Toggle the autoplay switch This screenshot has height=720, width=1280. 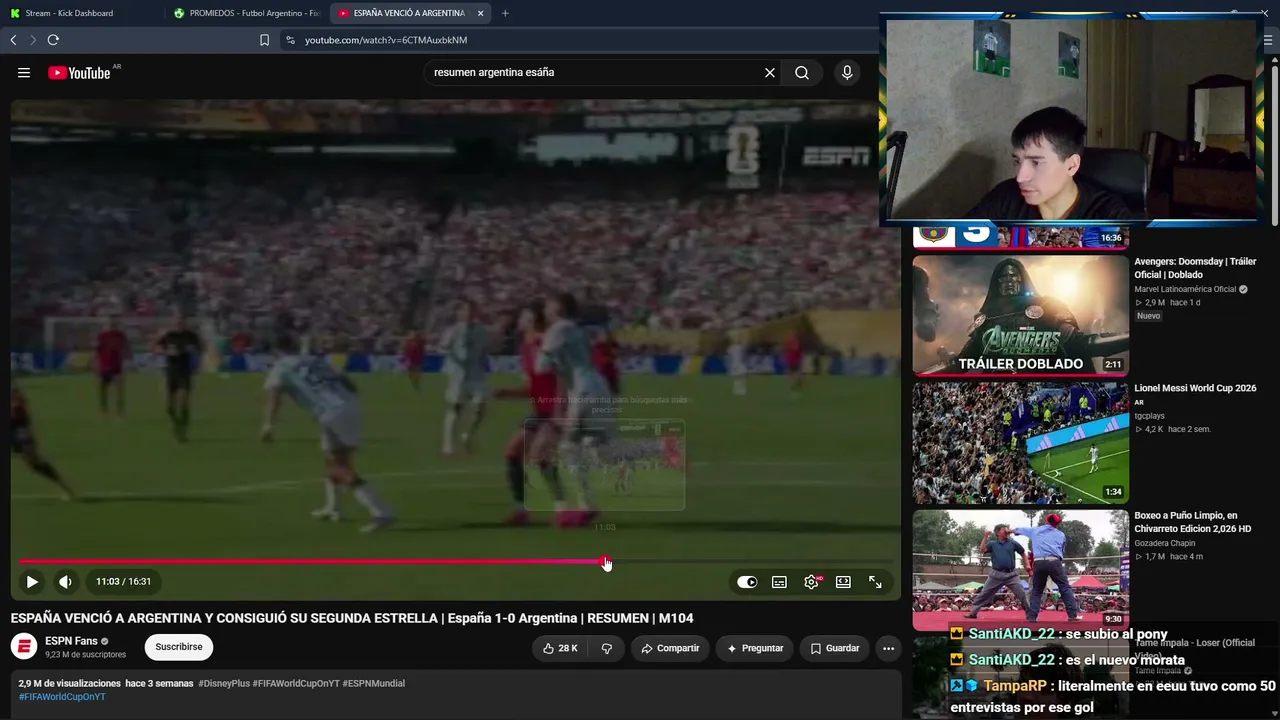(747, 581)
